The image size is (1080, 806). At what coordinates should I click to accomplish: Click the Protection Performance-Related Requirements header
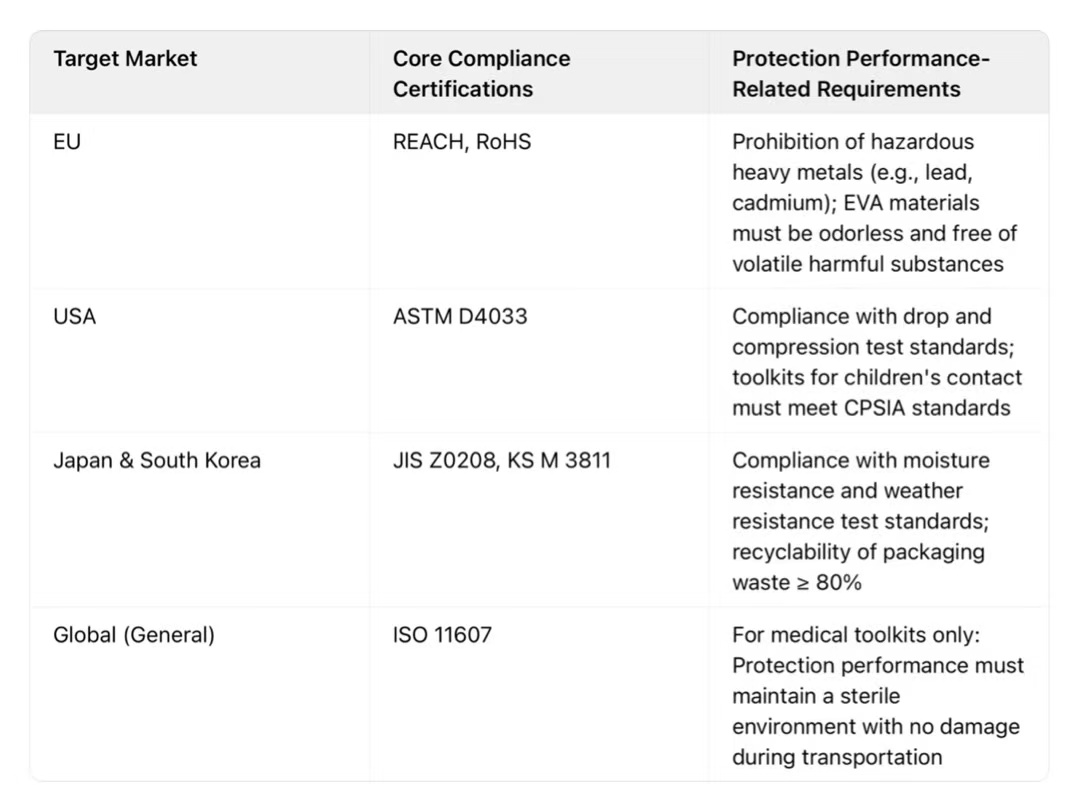point(860,73)
